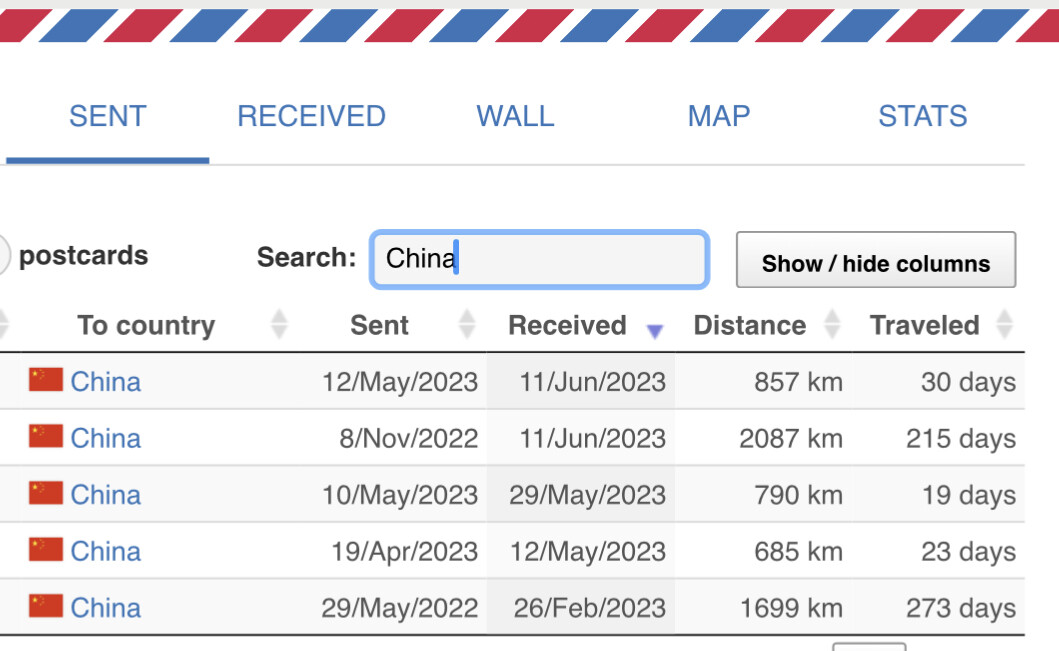1059x651 pixels.
Task: Click China flag for 19/Apr/2023 postcard
Action: click(46, 550)
